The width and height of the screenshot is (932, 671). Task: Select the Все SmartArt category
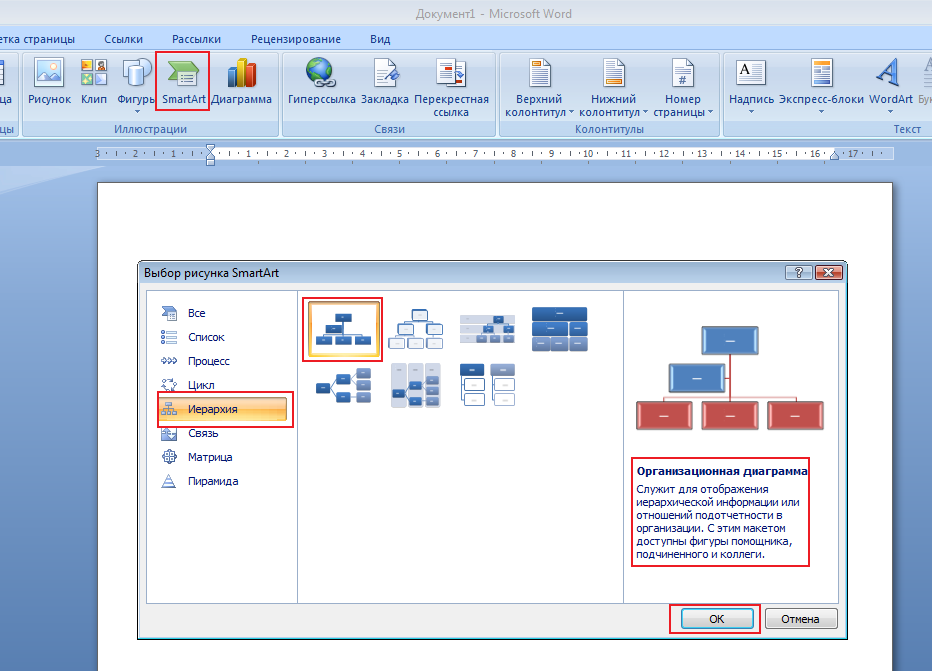[222, 313]
